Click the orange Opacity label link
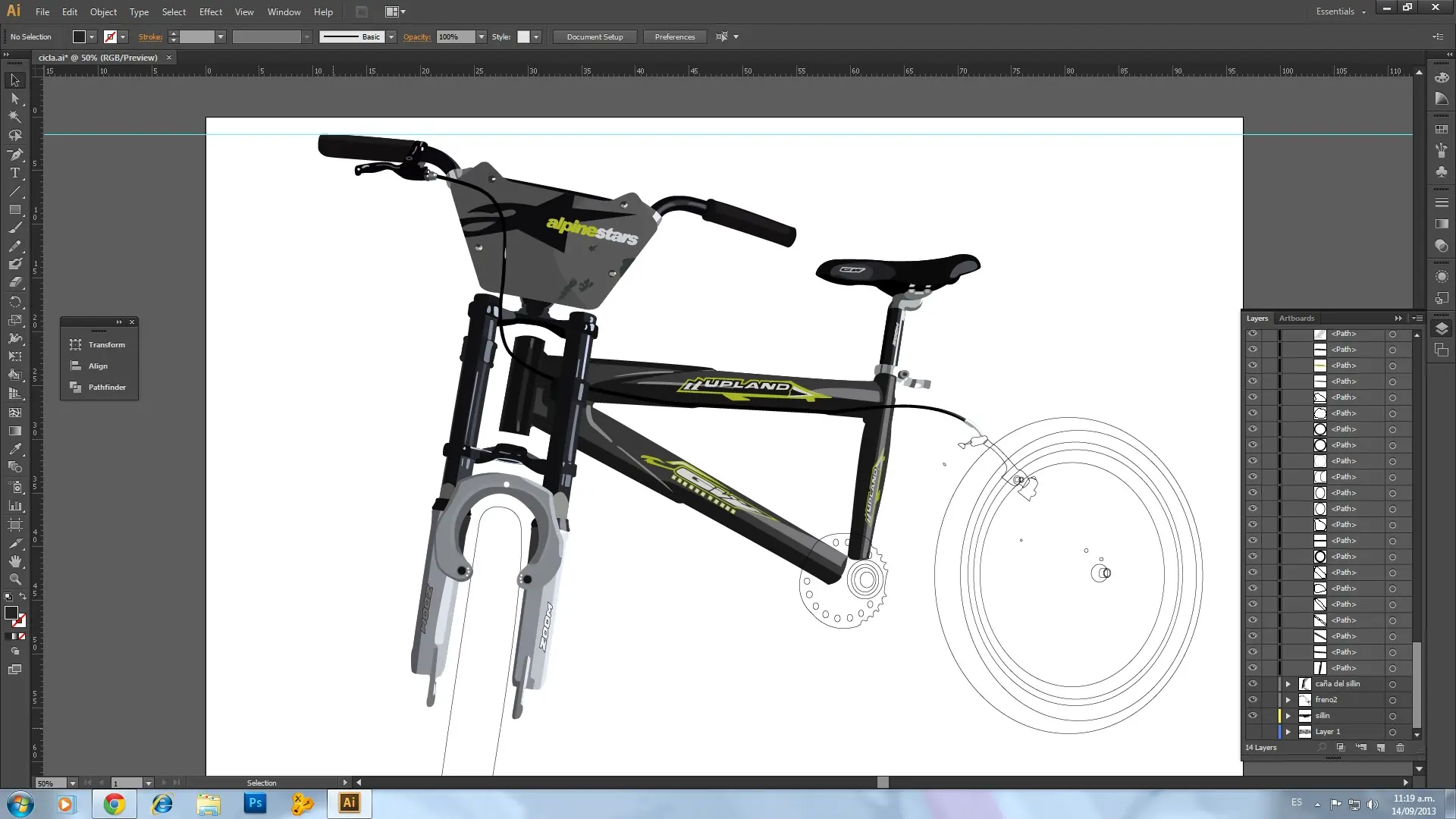Screen dimensions: 1456x819 pos(417,37)
